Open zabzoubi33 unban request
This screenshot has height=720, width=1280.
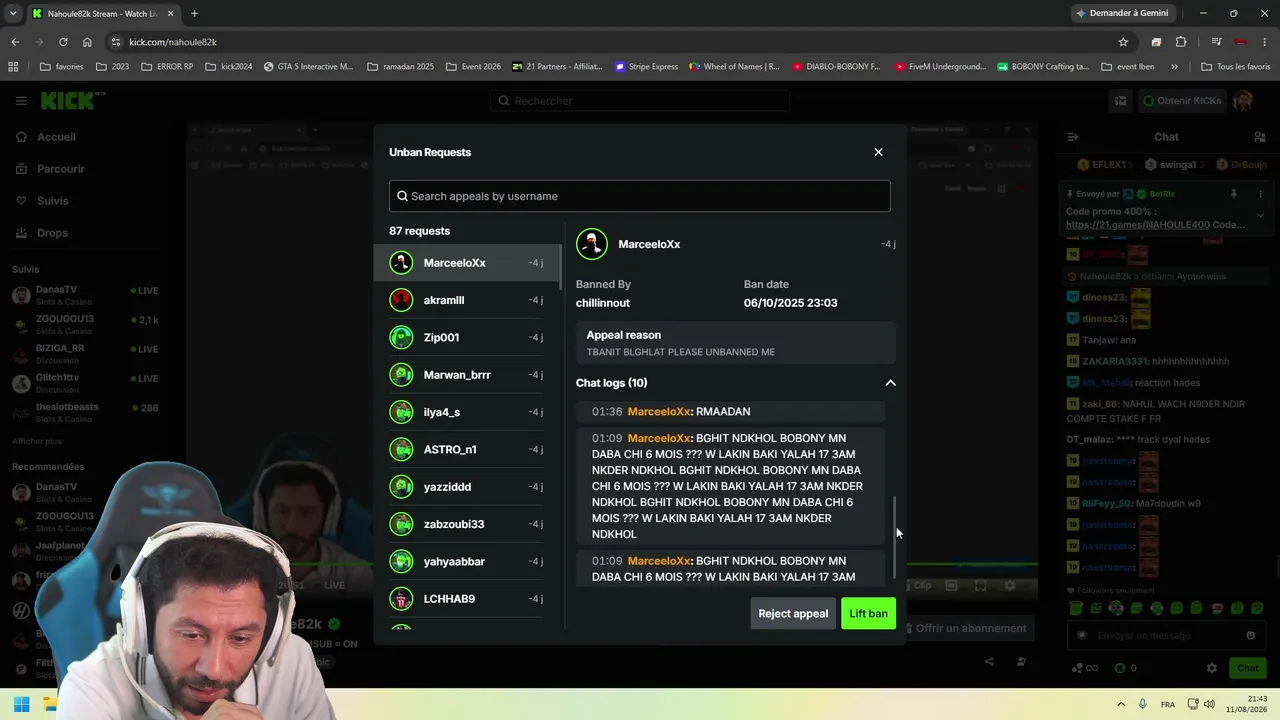click(467, 524)
